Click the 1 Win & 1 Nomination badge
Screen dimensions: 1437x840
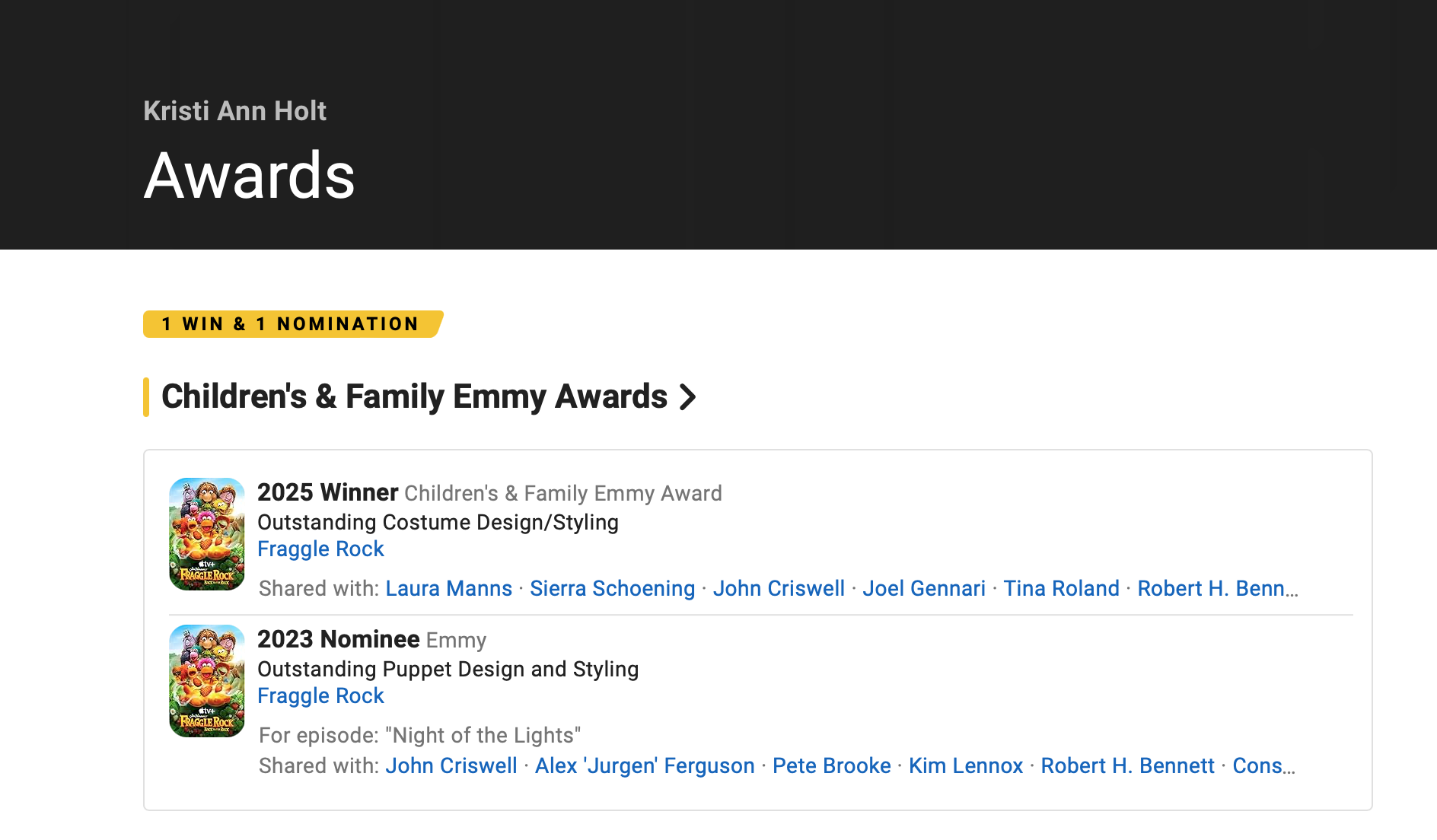coord(292,324)
